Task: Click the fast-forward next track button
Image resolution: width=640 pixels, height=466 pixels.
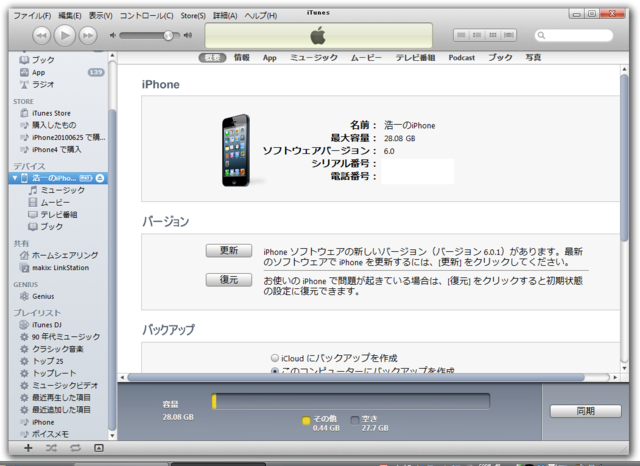Action: pyautogui.click(x=88, y=36)
